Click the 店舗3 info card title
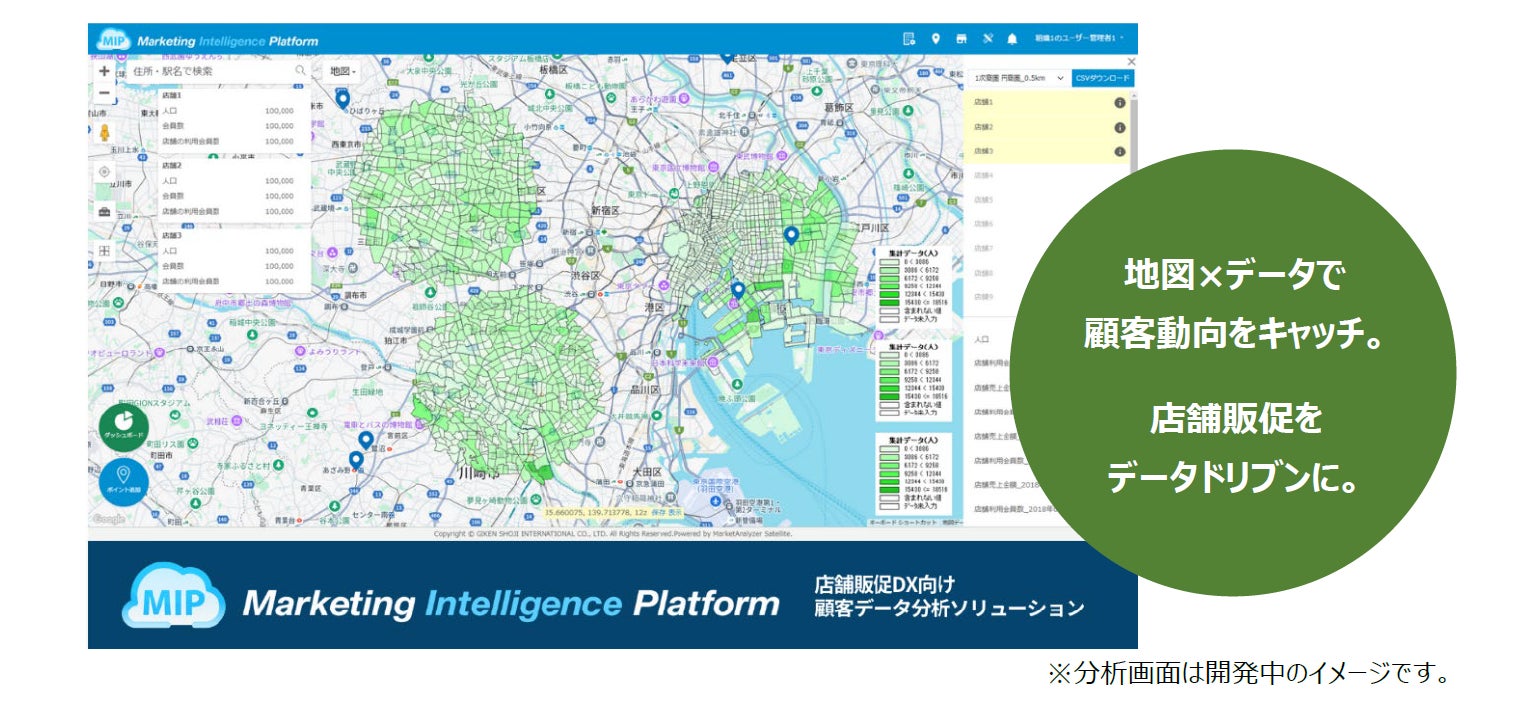The image size is (1535, 703). 171,236
